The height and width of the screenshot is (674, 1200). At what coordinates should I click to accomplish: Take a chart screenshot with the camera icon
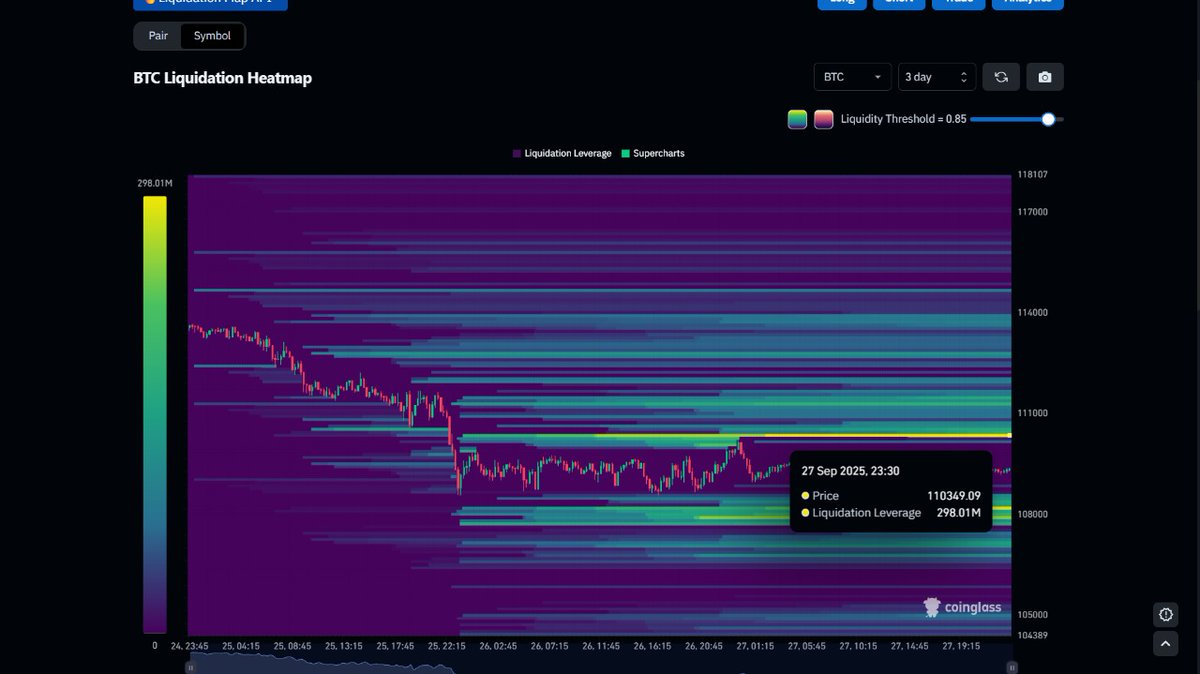1045,77
